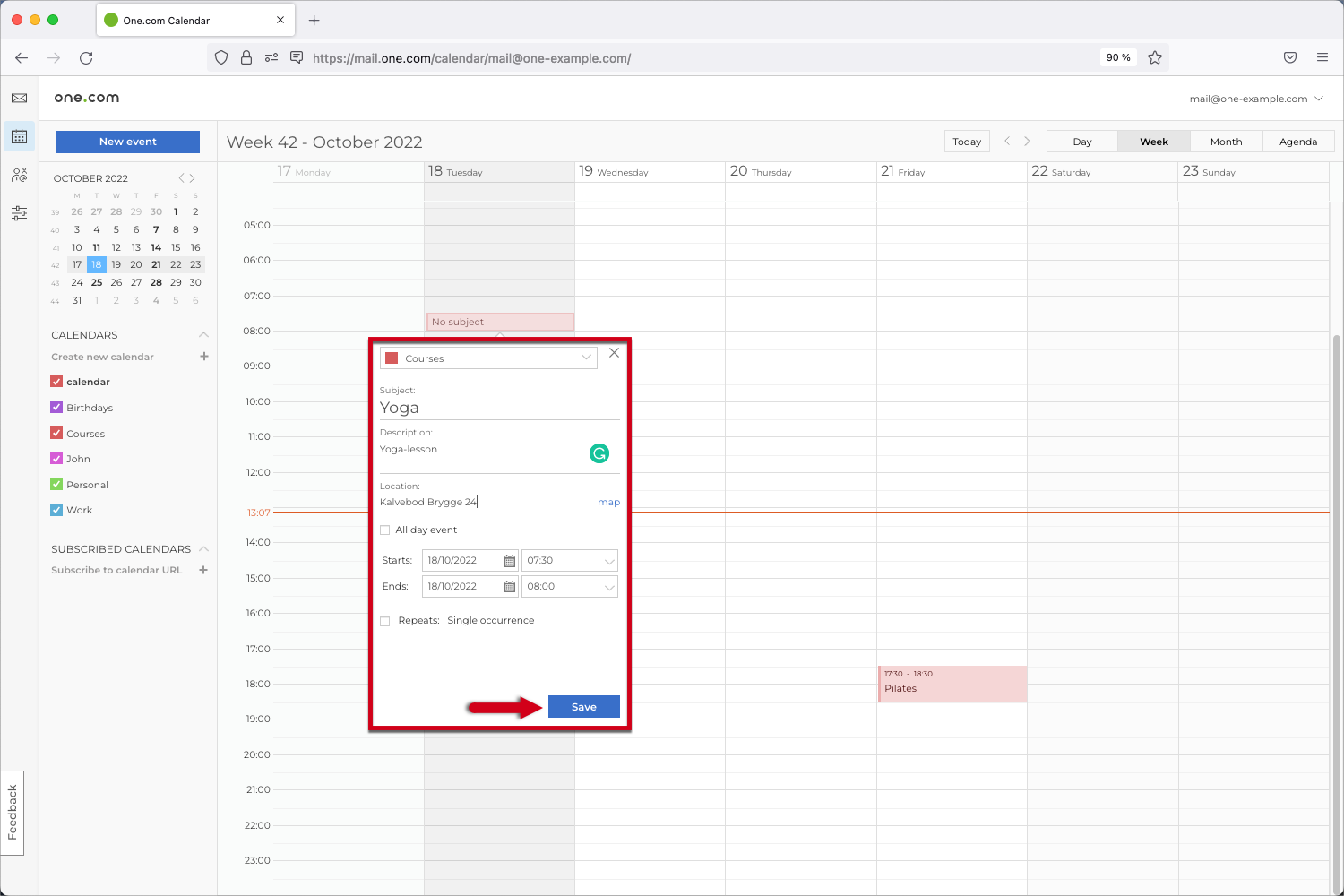Collapse the SUBSCRIBED CALENDARS section
This screenshot has width=1344, height=896.
[x=204, y=549]
